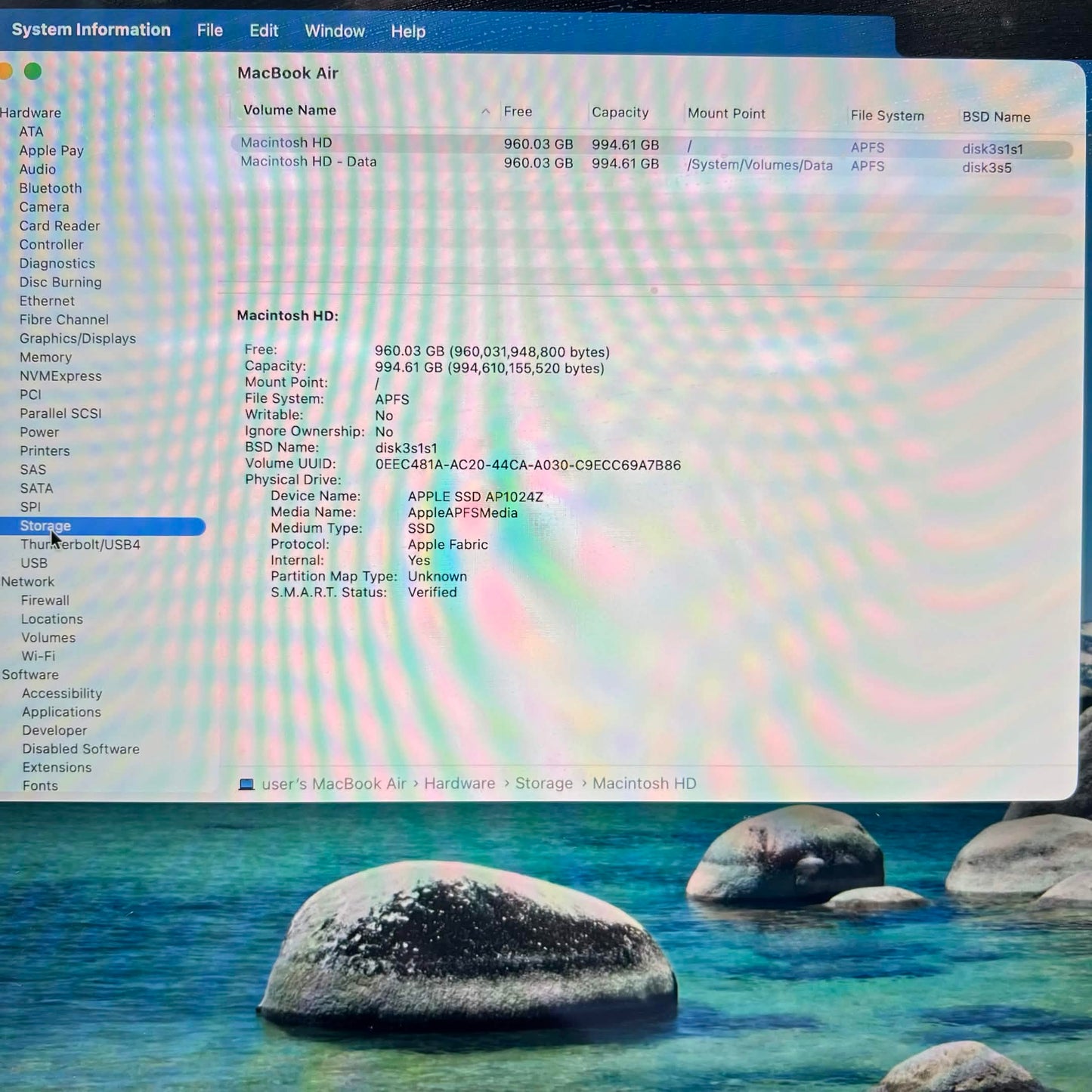The image size is (1092, 1092).
Task: Select Fonts in the sidebar
Action: pos(40,786)
